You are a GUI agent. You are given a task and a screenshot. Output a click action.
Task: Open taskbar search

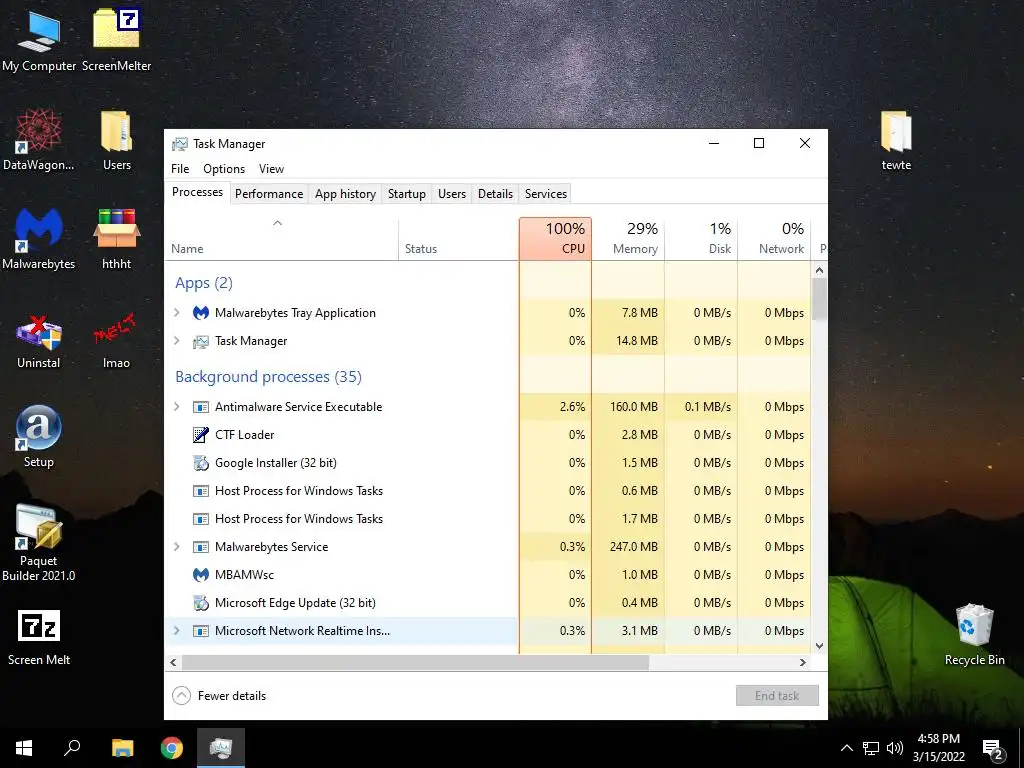coord(72,748)
